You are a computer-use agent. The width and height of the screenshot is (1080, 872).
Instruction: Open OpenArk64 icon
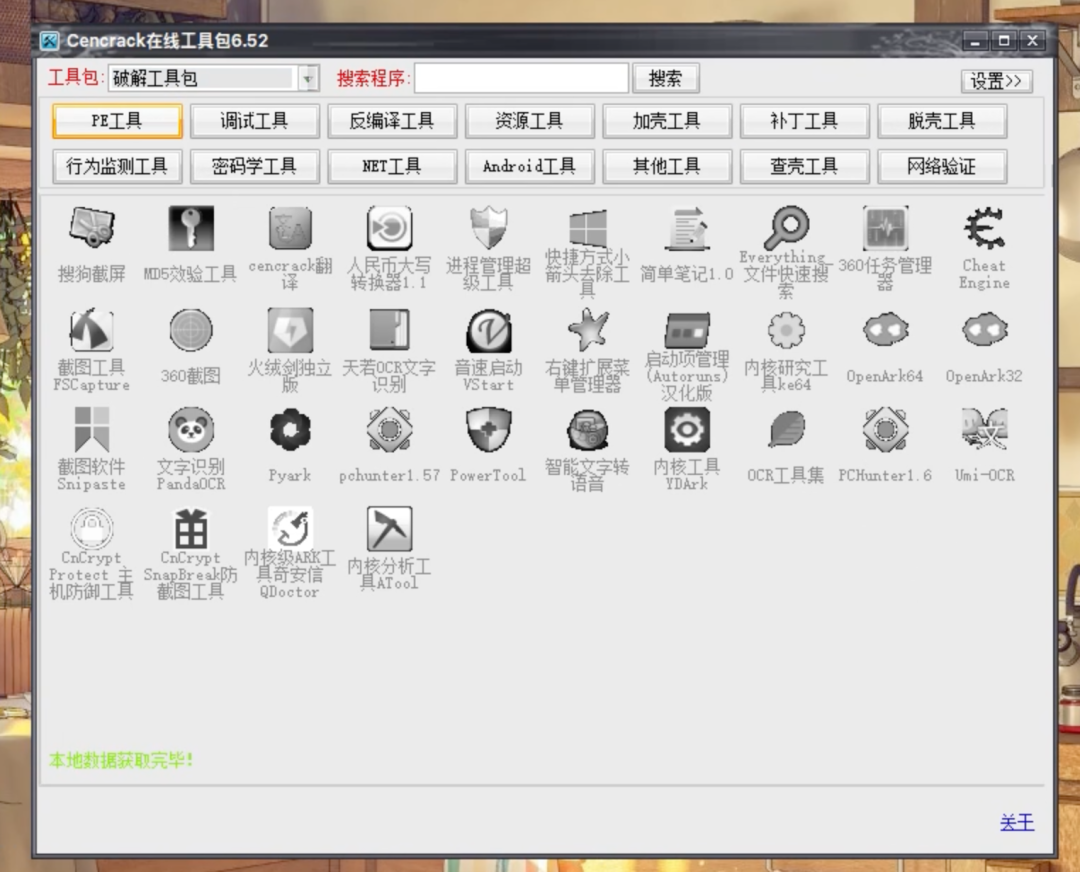point(885,330)
